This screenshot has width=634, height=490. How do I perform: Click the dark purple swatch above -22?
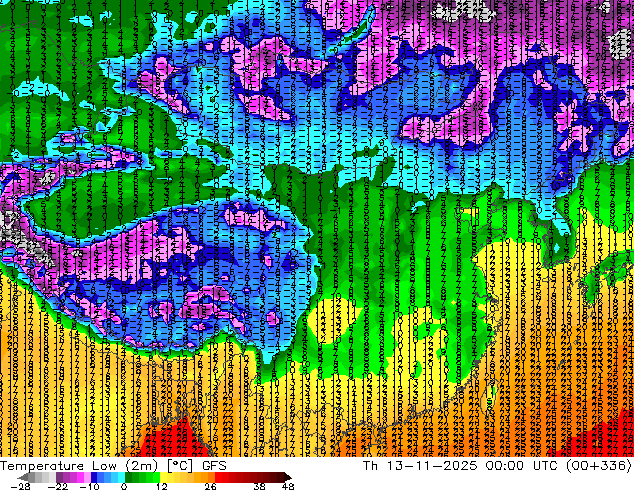point(59,477)
